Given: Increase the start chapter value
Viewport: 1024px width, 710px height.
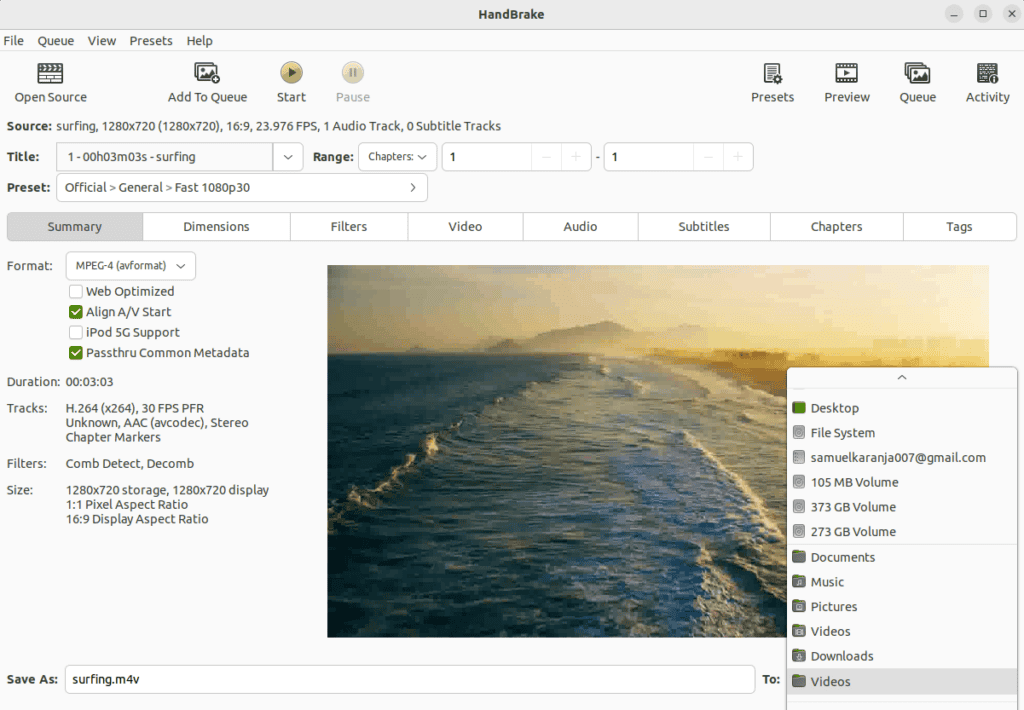Looking at the screenshot, I should pyautogui.click(x=576, y=157).
